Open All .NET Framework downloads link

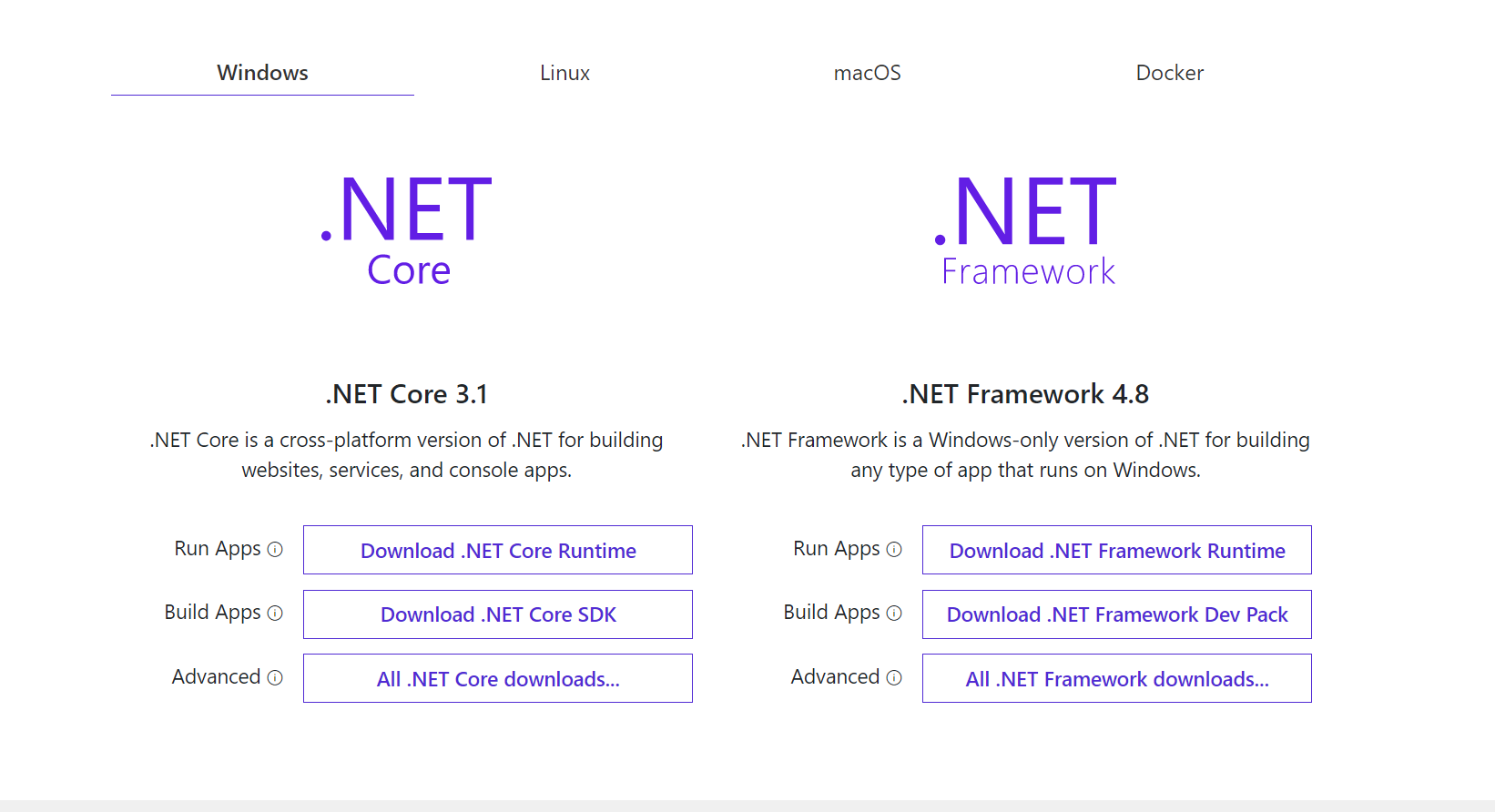pos(1117,678)
